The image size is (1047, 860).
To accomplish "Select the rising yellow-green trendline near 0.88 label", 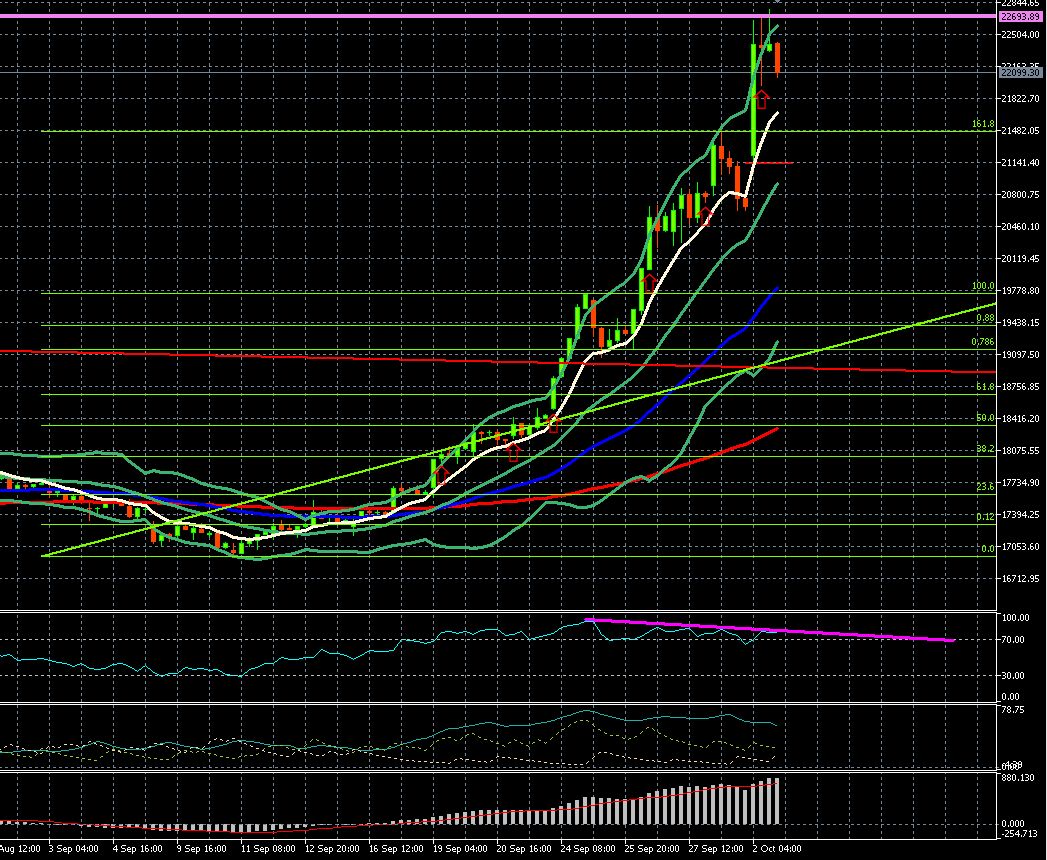I will 518,430.
